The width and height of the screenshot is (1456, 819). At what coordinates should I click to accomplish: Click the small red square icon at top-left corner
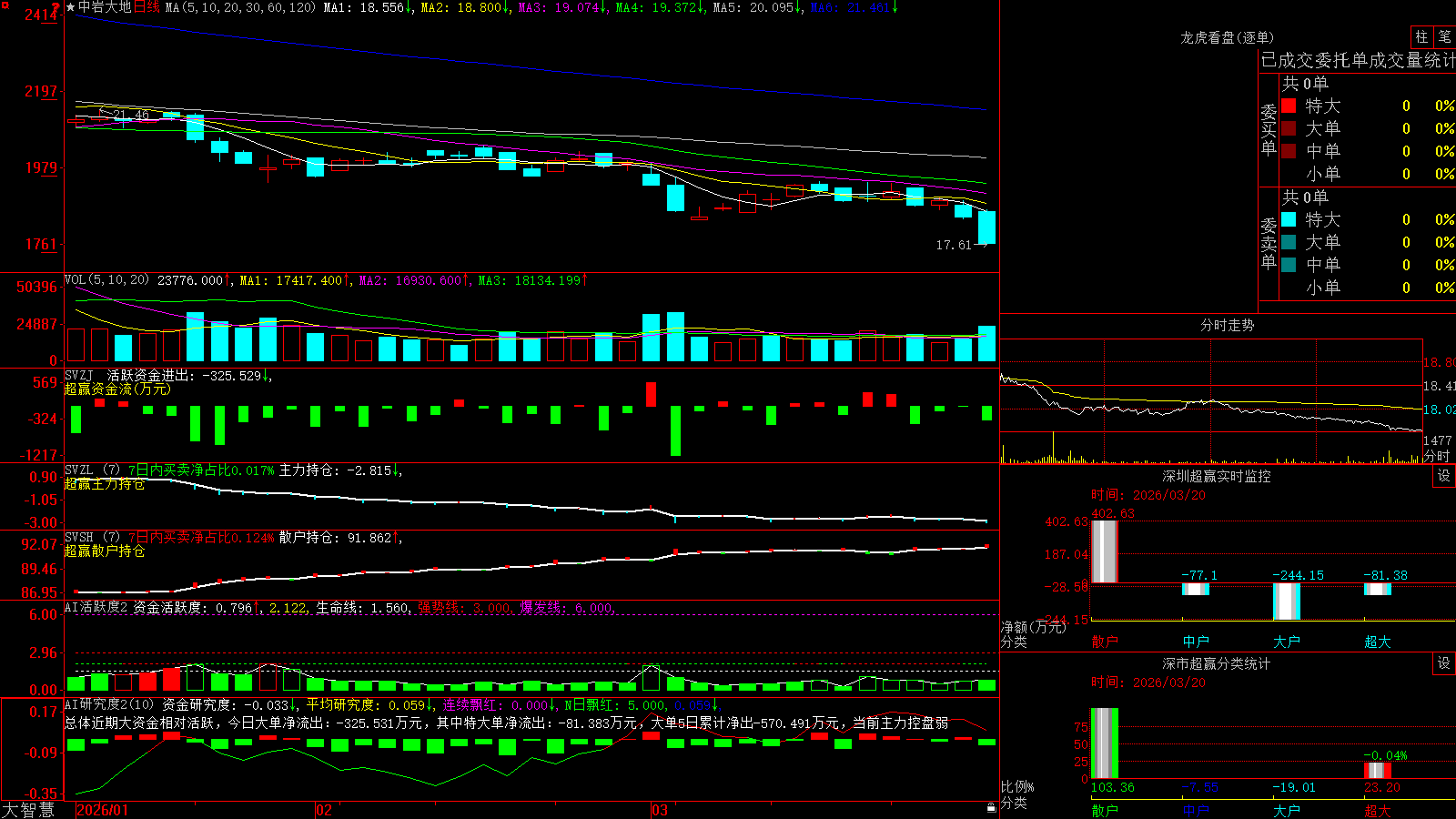click(3, 4)
